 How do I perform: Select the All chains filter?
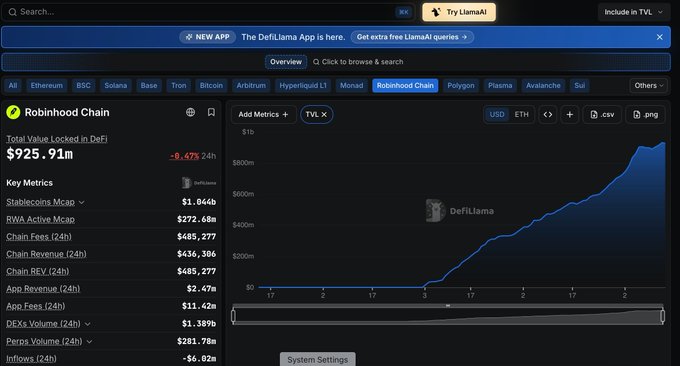pos(13,86)
